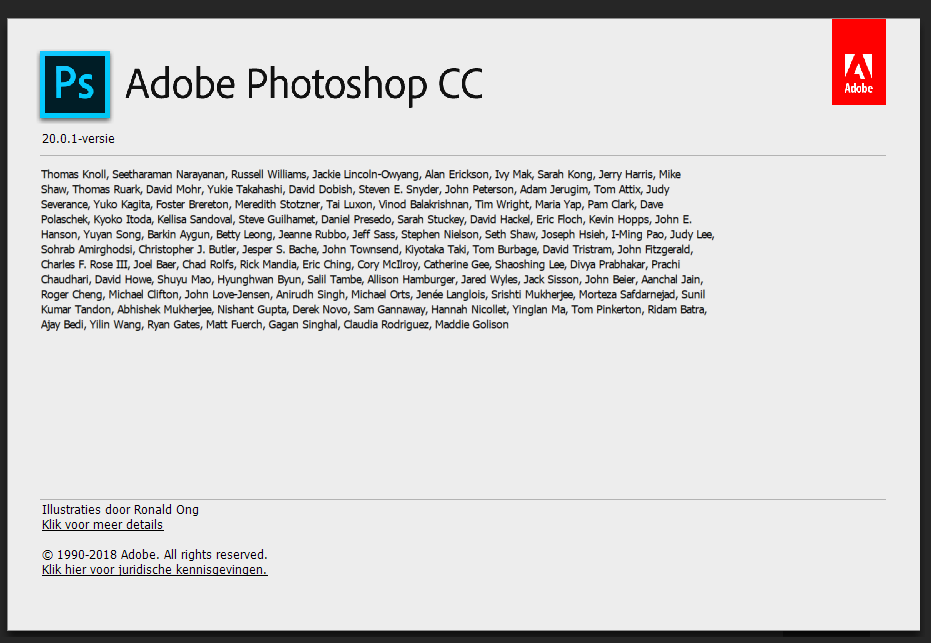931x643 pixels.
Task: Open the 'Klik voor meer details' link
Action: [102, 525]
